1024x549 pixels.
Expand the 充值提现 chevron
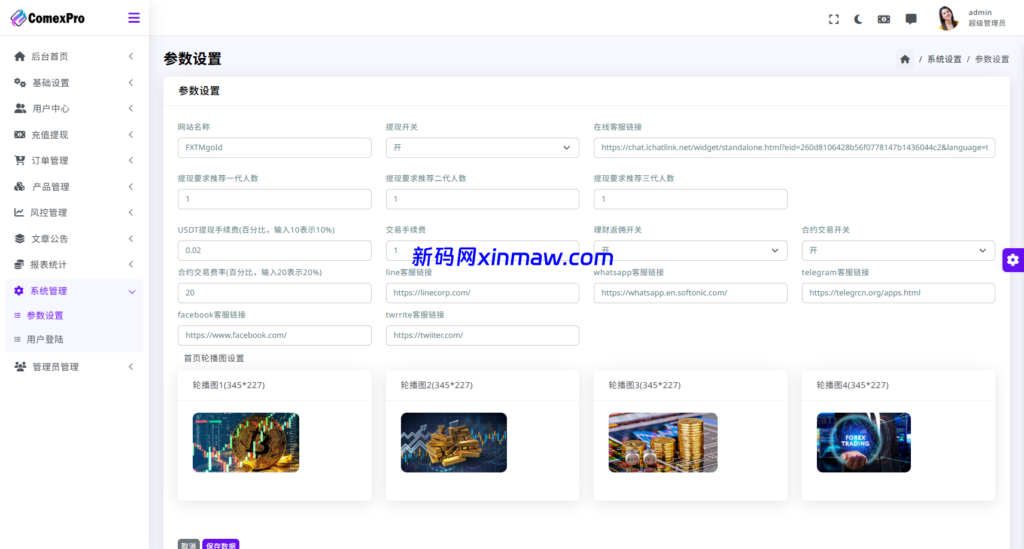tap(131, 134)
